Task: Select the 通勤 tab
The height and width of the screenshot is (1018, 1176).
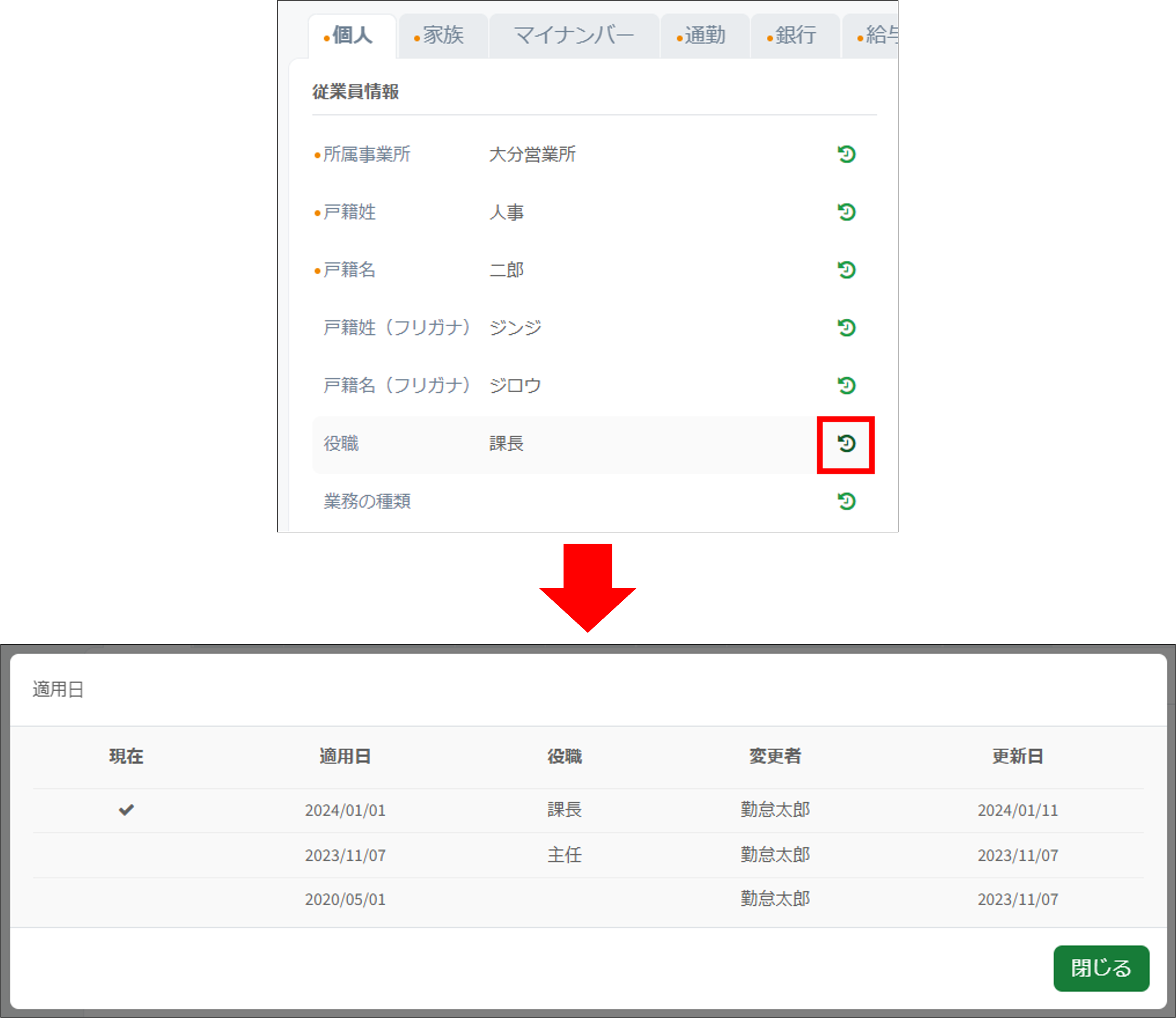Action: pyautogui.click(x=705, y=36)
